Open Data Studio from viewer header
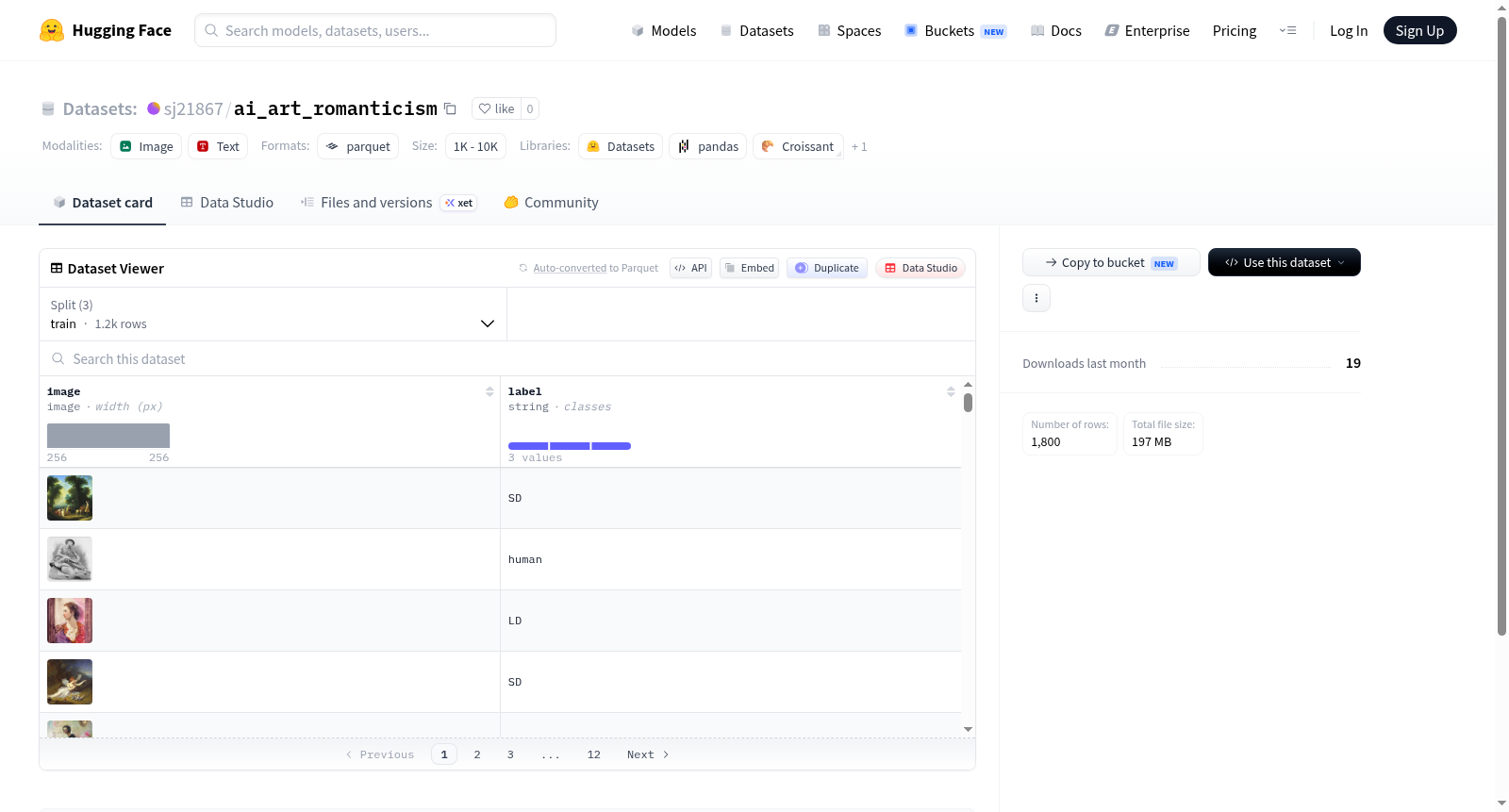This screenshot has width=1509, height=812. pyautogui.click(x=920, y=268)
